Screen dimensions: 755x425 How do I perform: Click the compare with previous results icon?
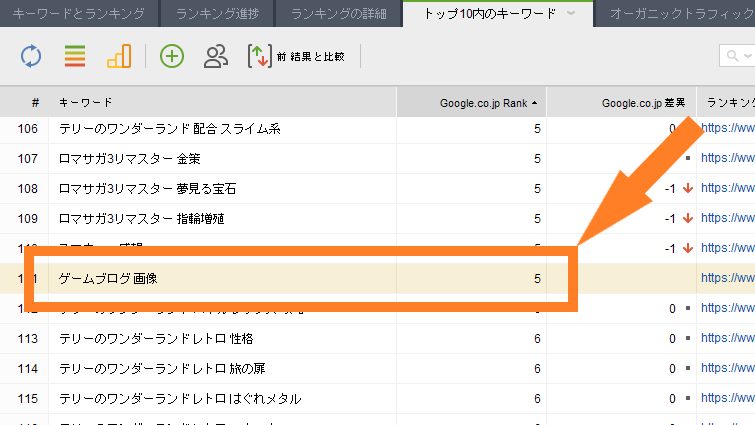pos(260,56)
